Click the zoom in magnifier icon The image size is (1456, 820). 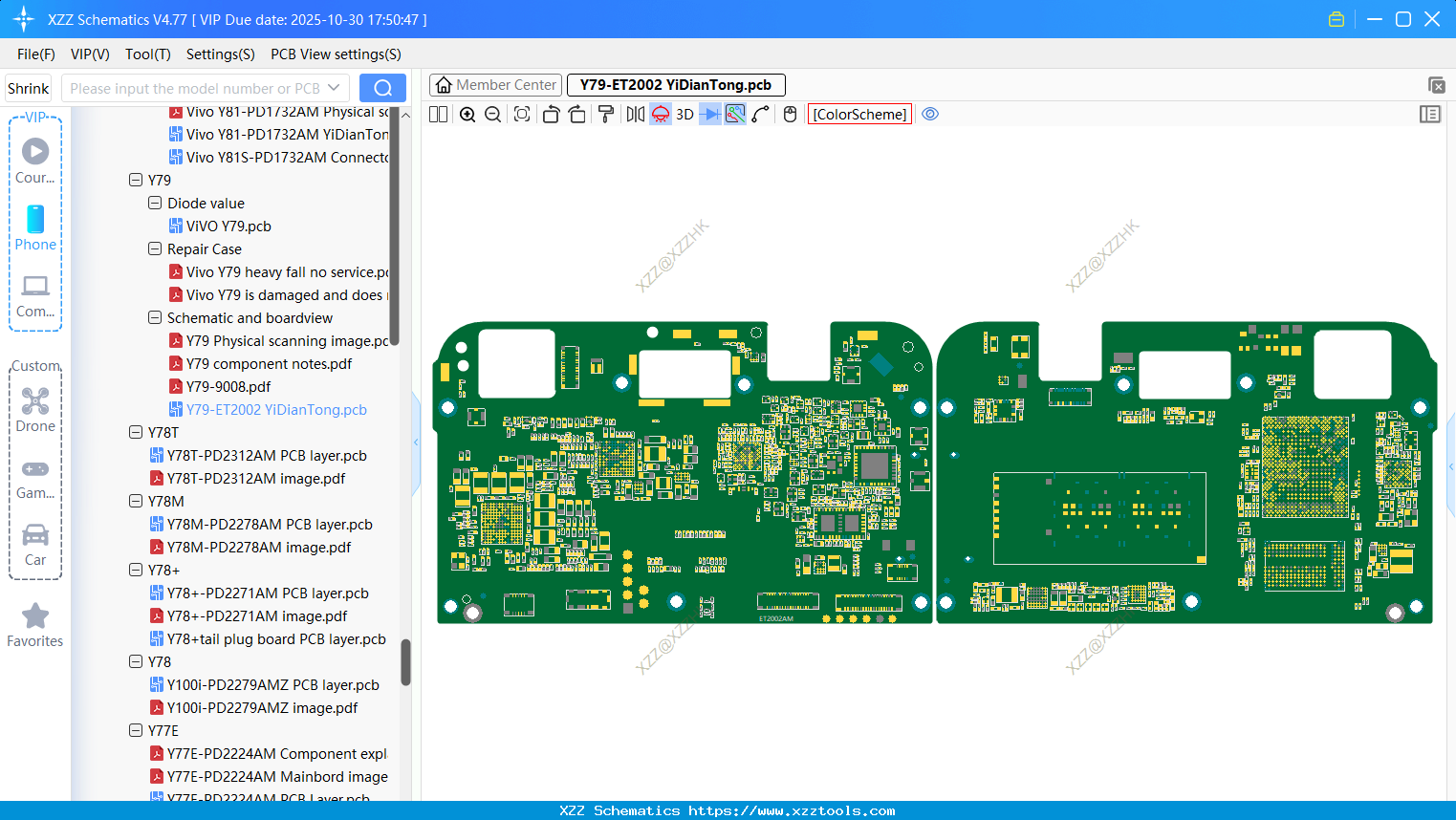pyautogui.click(x=467, y=115)
